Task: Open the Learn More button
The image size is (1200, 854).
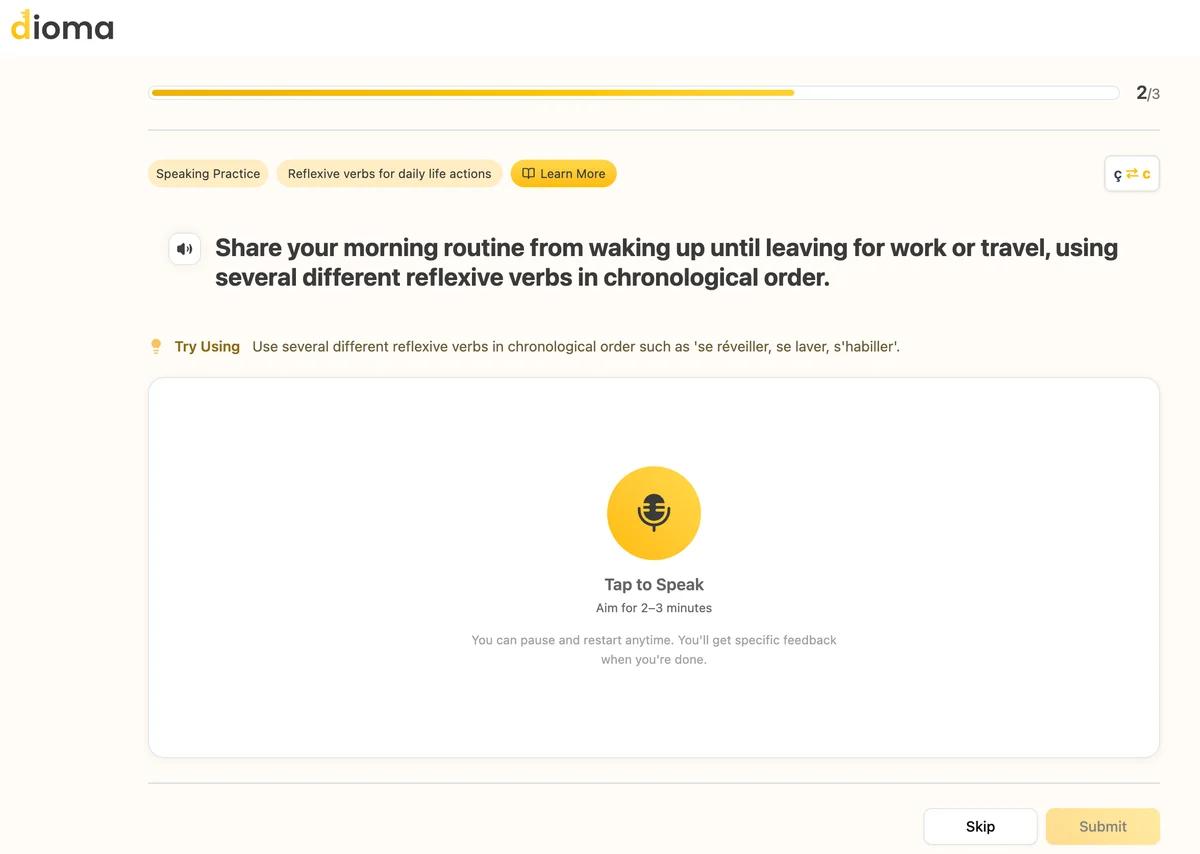Action: click(564, 174)
